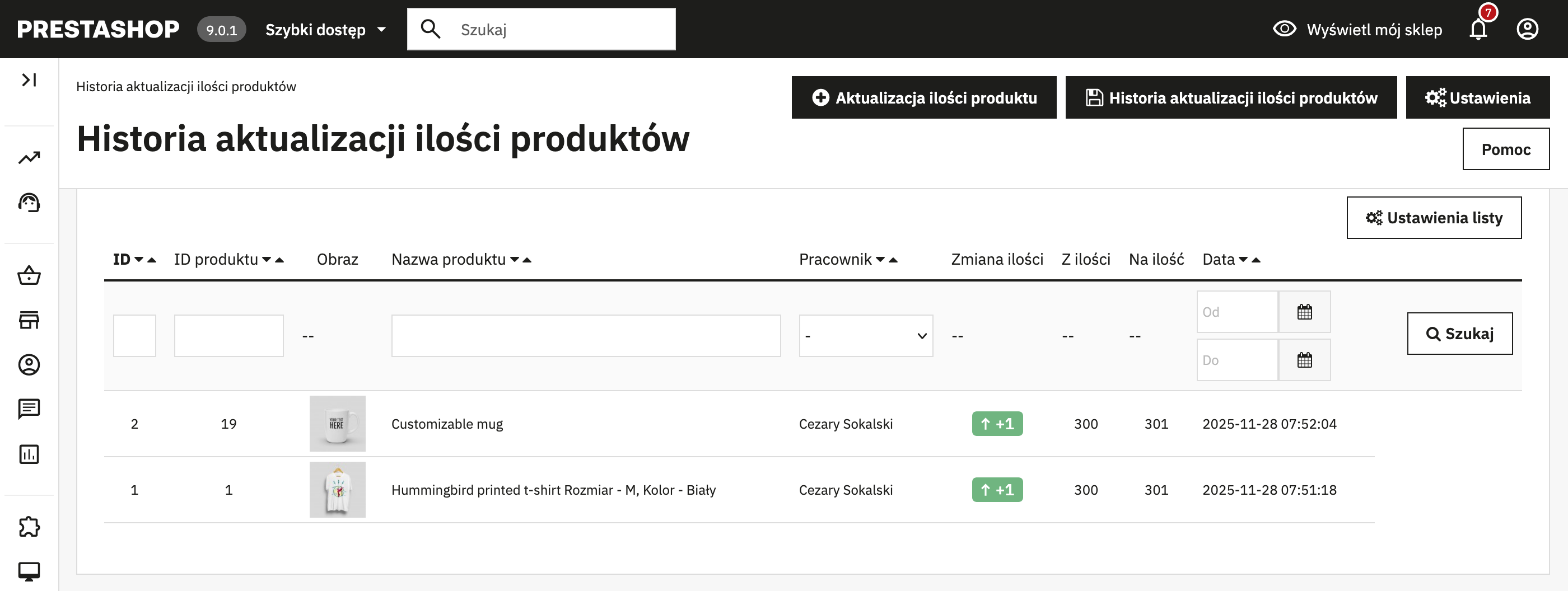Open the notifications bell icon
Viewport: 1568px width, 591px height.
point(1477,29)
